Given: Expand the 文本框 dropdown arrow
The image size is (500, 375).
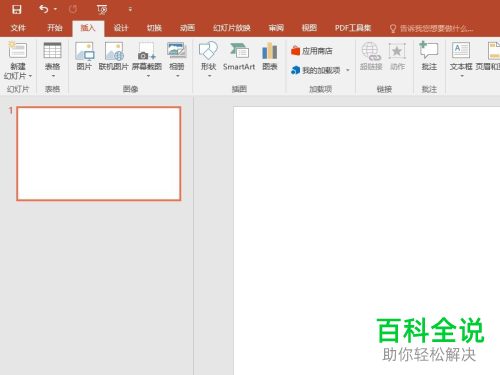Looking at the screenshot, I should (x=462, y=76).
